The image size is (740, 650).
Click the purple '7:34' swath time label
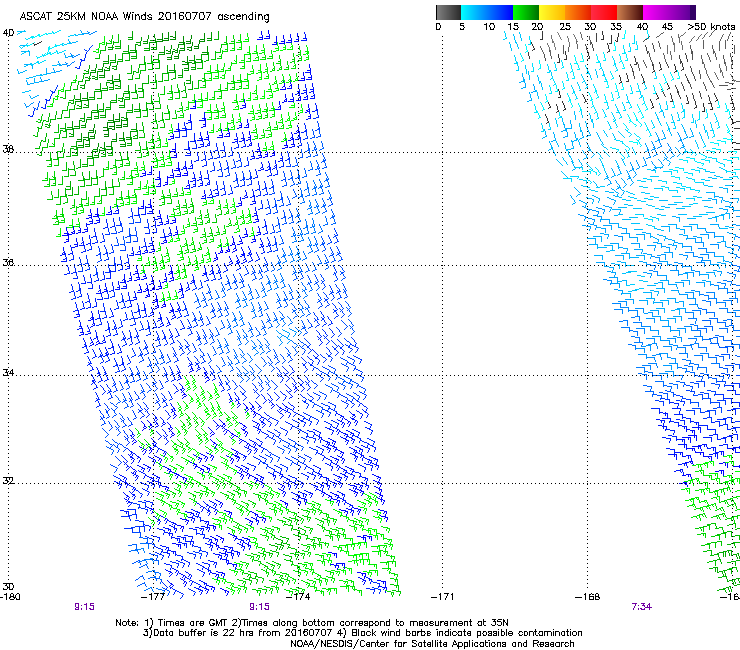pos(641,607)
